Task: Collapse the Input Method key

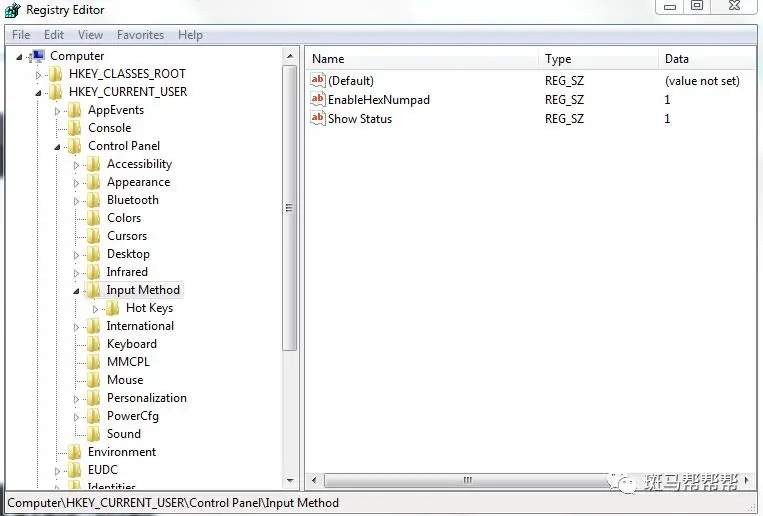Action: pyautogui.click(x=77, y=290)
